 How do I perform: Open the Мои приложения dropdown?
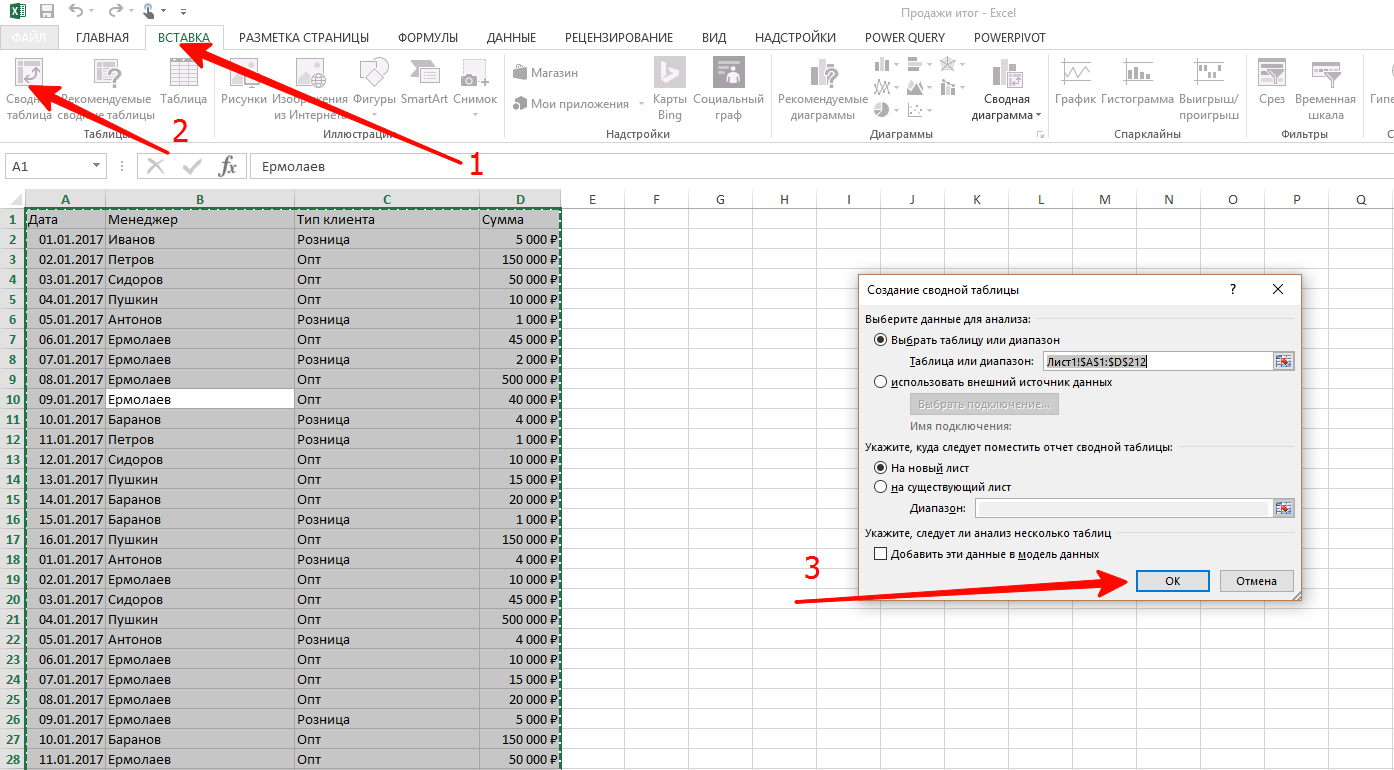(x=640, y=104)
